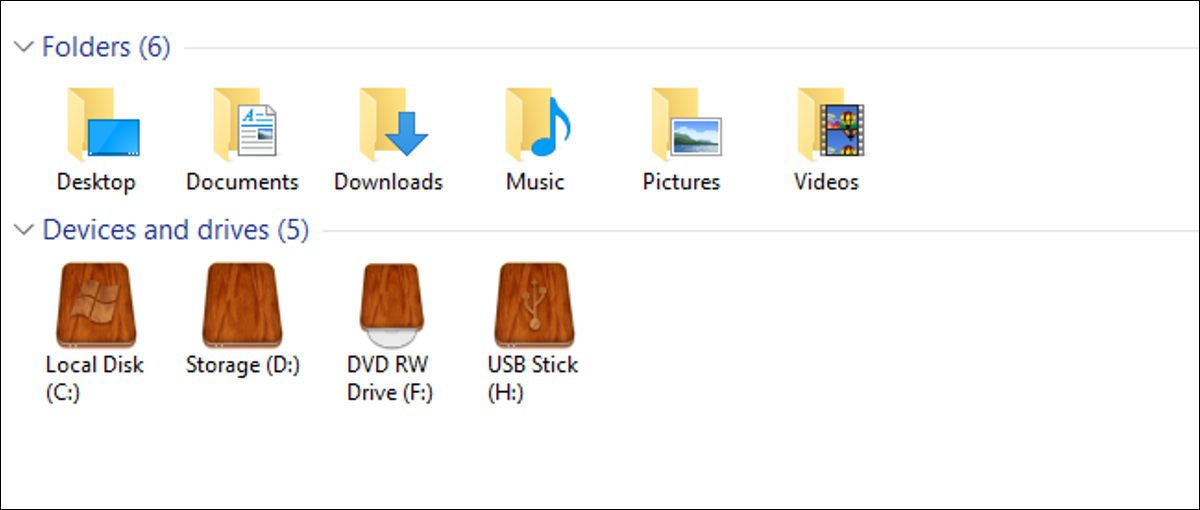Click the DVD RW Drive (F:) icon
The height and width of the screenshot is (510, 1200).
(390, 305)
